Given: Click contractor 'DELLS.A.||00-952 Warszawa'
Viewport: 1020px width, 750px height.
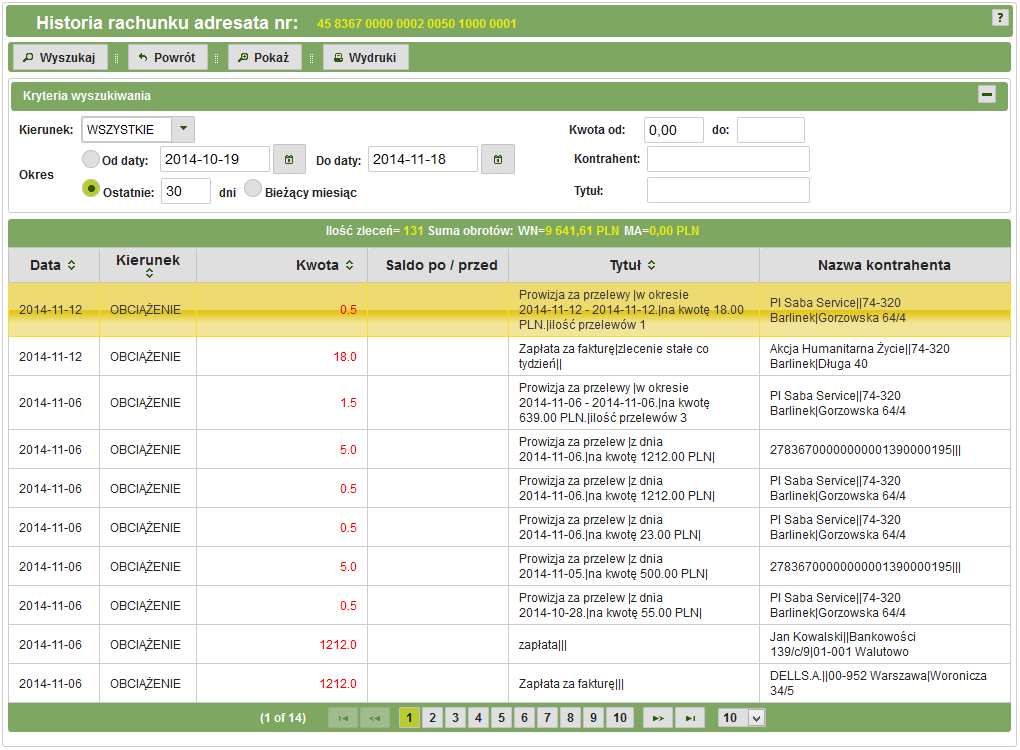Looking at the screenshot, I should [x=878, y=683].
